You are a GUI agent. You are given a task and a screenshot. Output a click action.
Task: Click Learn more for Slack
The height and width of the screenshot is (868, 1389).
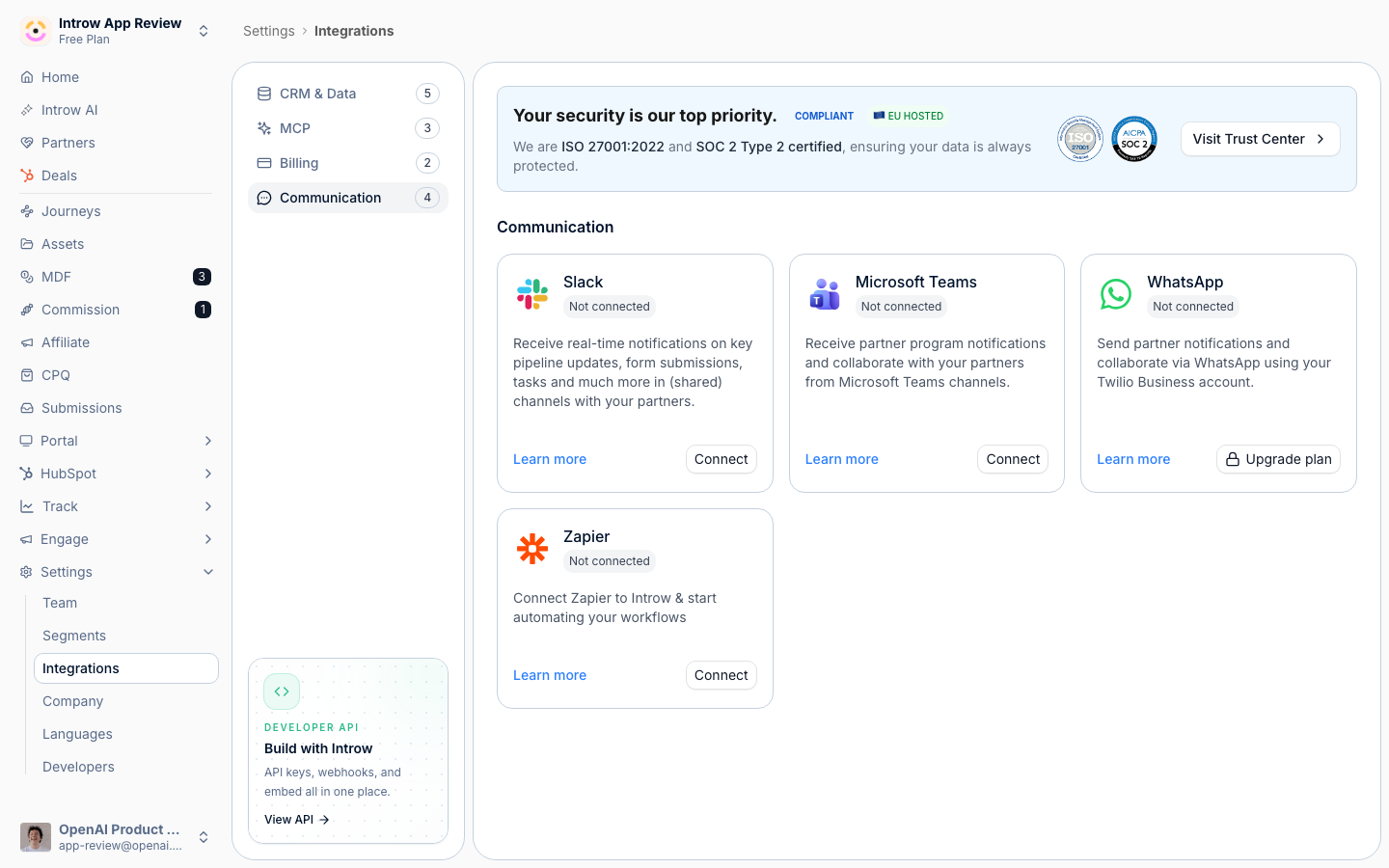[x=550, y=459]
